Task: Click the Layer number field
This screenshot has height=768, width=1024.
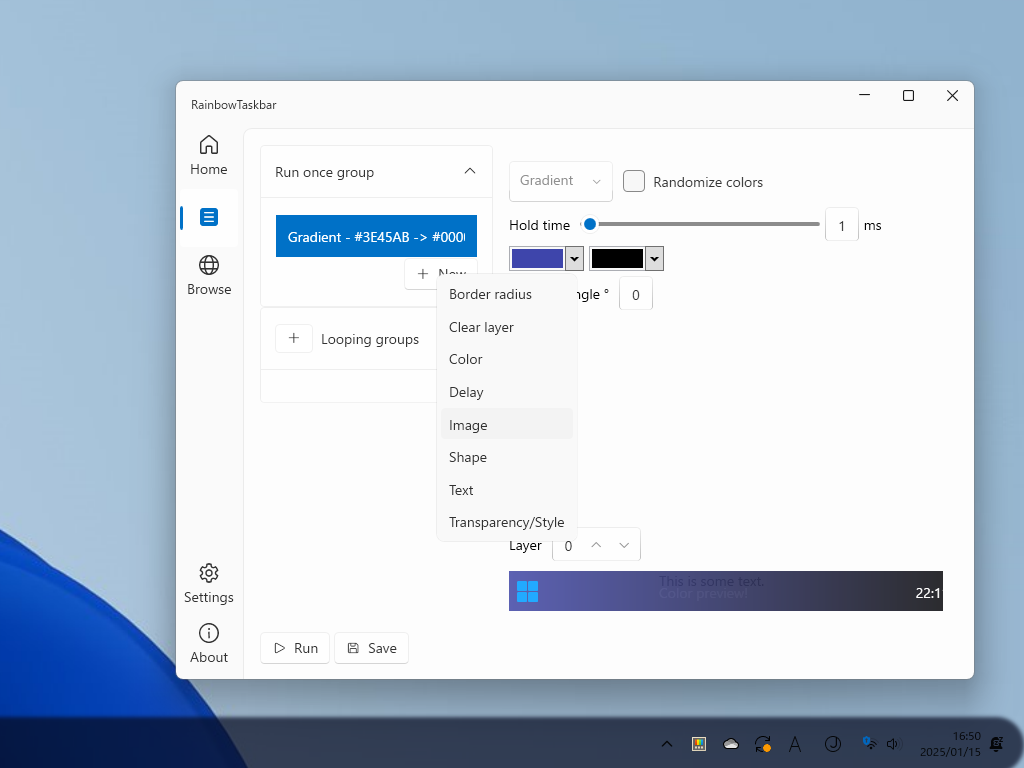Action: [x=568, y=545]
